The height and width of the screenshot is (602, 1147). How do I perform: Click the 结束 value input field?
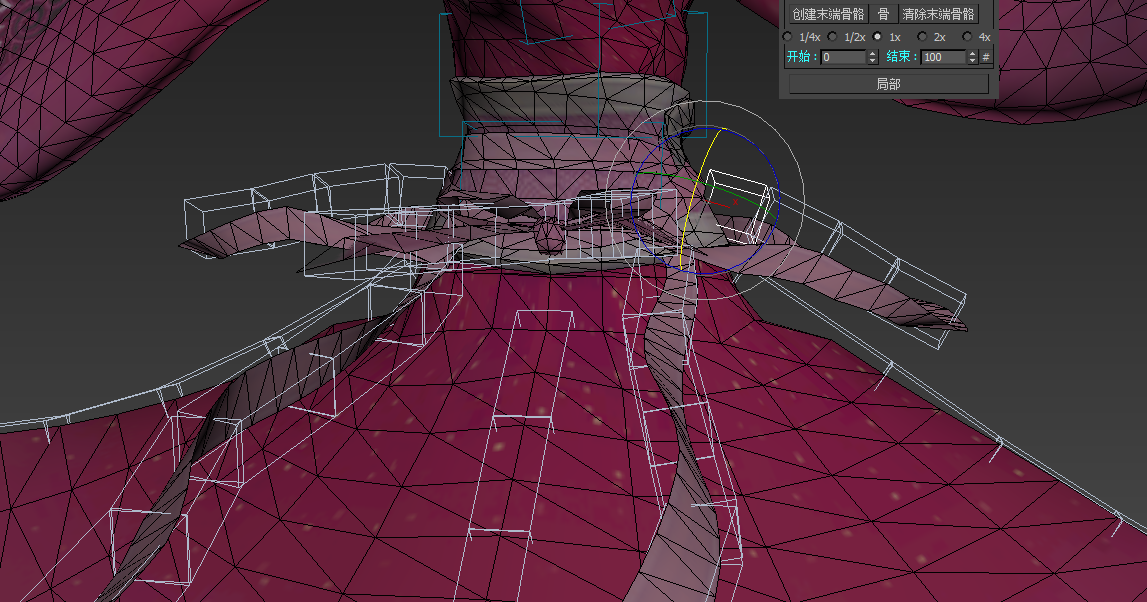[x=943, y=58]
